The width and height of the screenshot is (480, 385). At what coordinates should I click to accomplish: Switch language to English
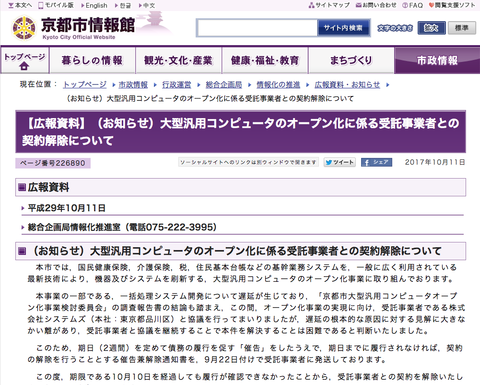(x=94, y=5)
